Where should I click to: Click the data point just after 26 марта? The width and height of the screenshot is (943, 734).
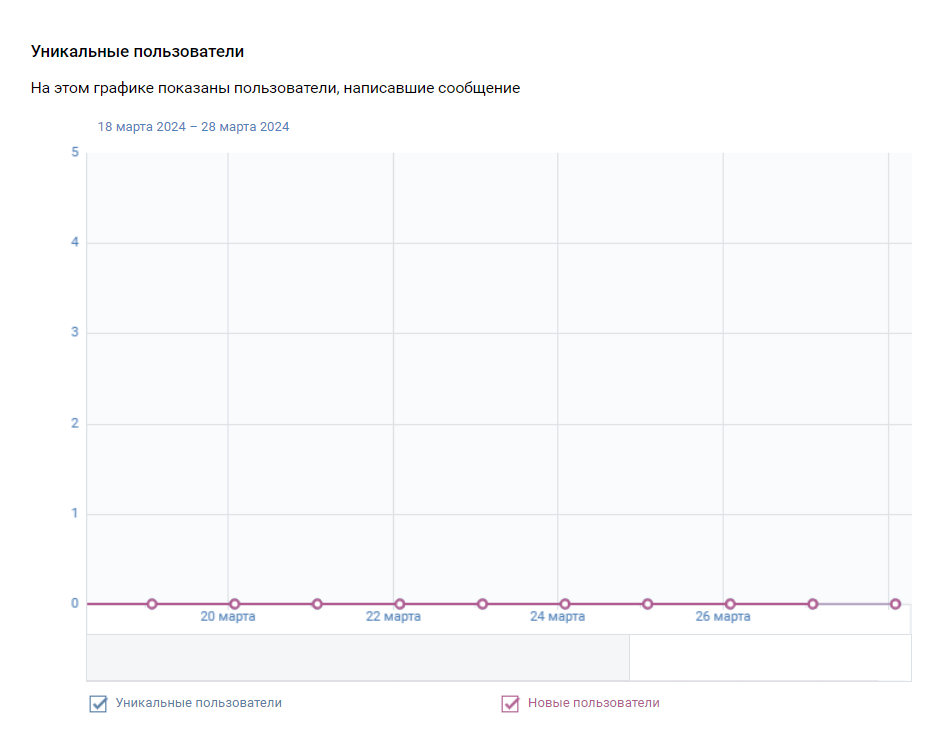pos(812,604)
